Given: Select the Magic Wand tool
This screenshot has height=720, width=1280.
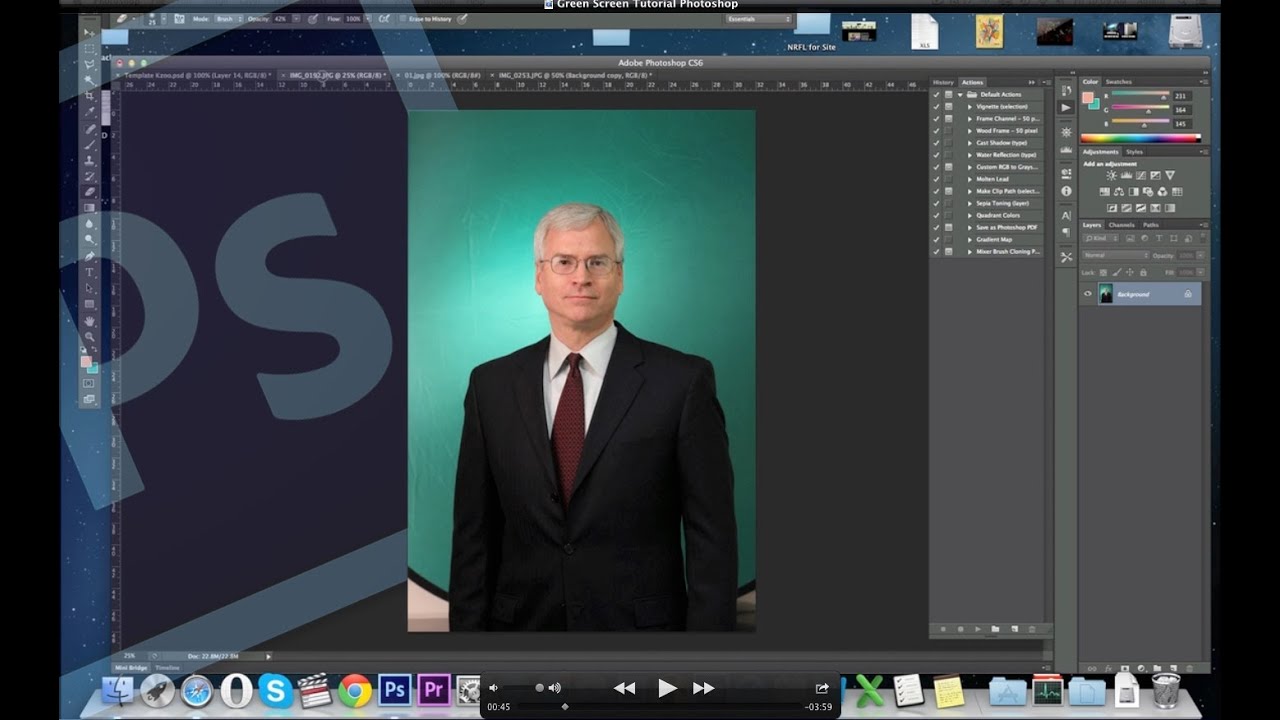Looking at the screenshot, I should (90, 80).
